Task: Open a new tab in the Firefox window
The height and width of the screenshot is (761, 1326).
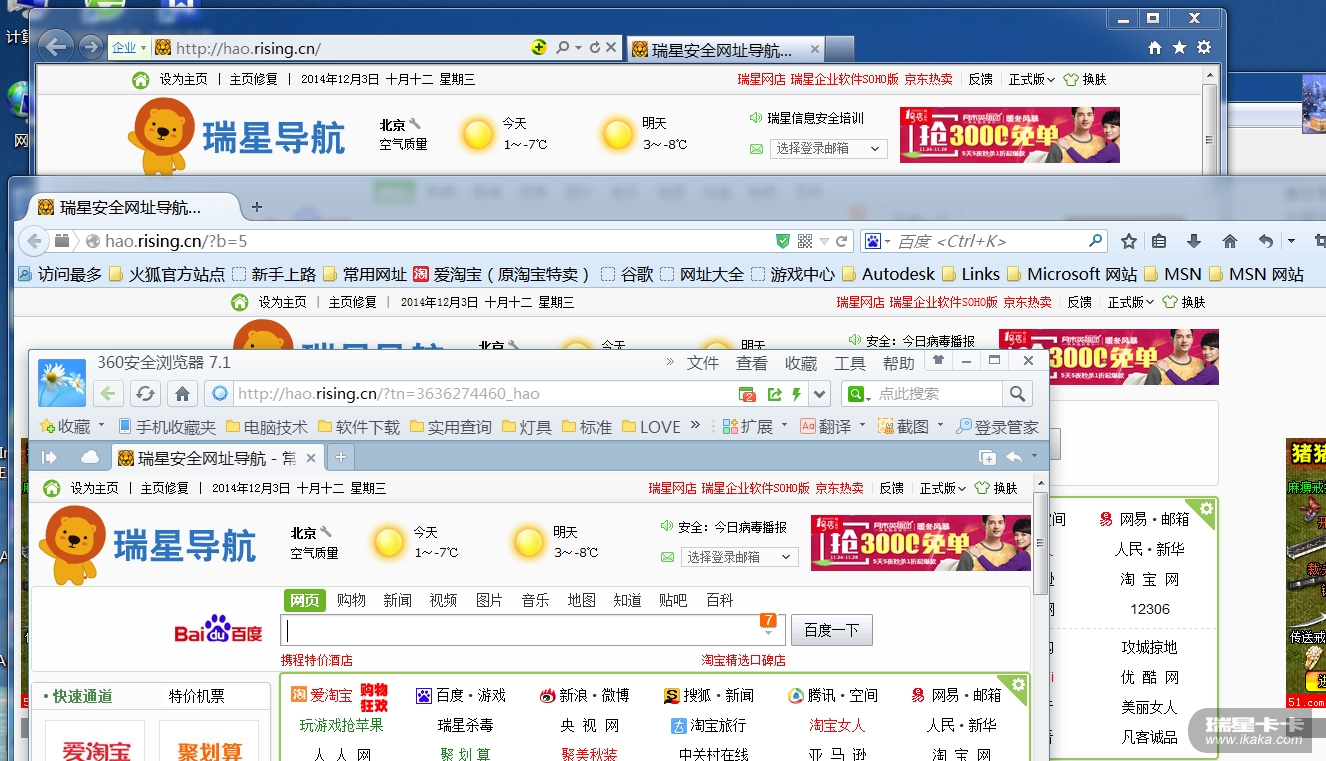Action: point(257,207)
